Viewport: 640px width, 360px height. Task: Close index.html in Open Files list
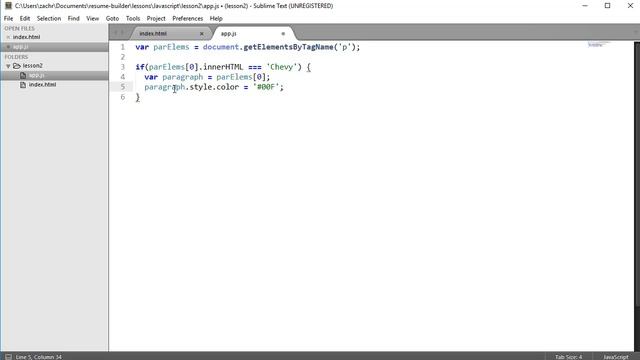click(8, 37)
